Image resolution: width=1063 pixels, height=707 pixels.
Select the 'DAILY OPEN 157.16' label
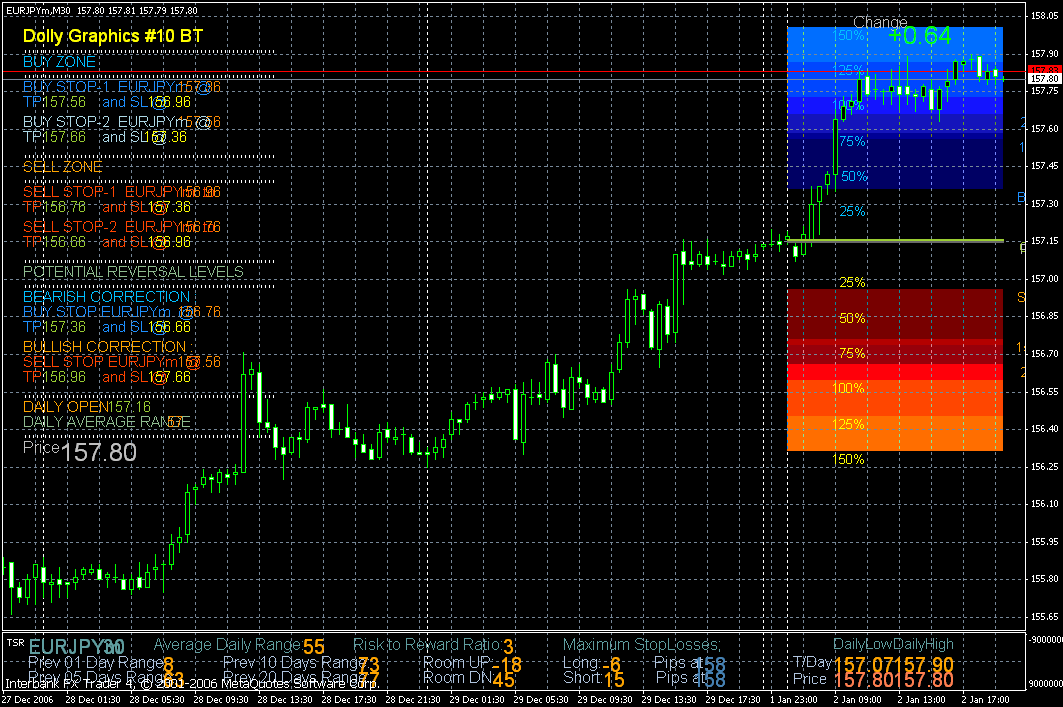tap(87, 407)
